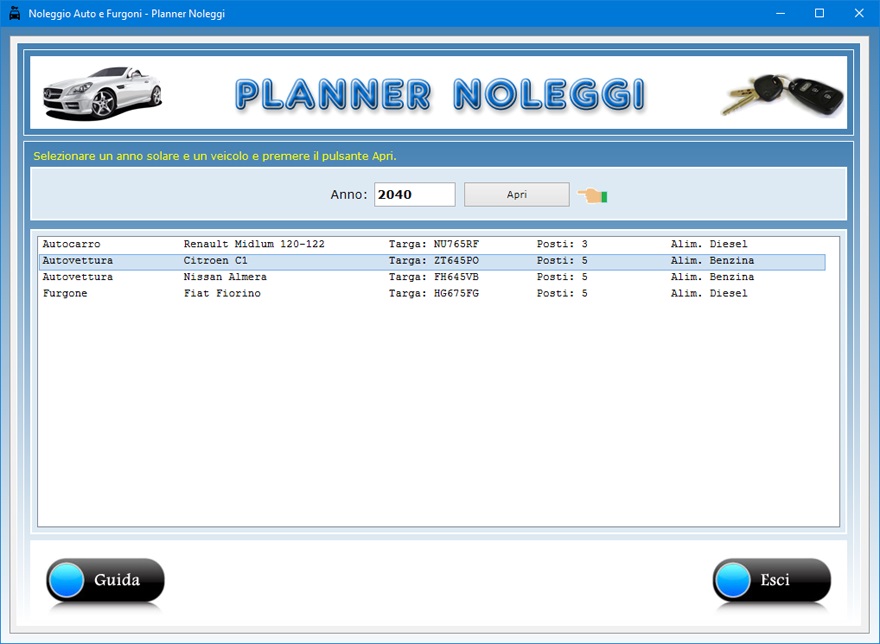Maximize the Planner Noleggi window

tap(819, 14)
